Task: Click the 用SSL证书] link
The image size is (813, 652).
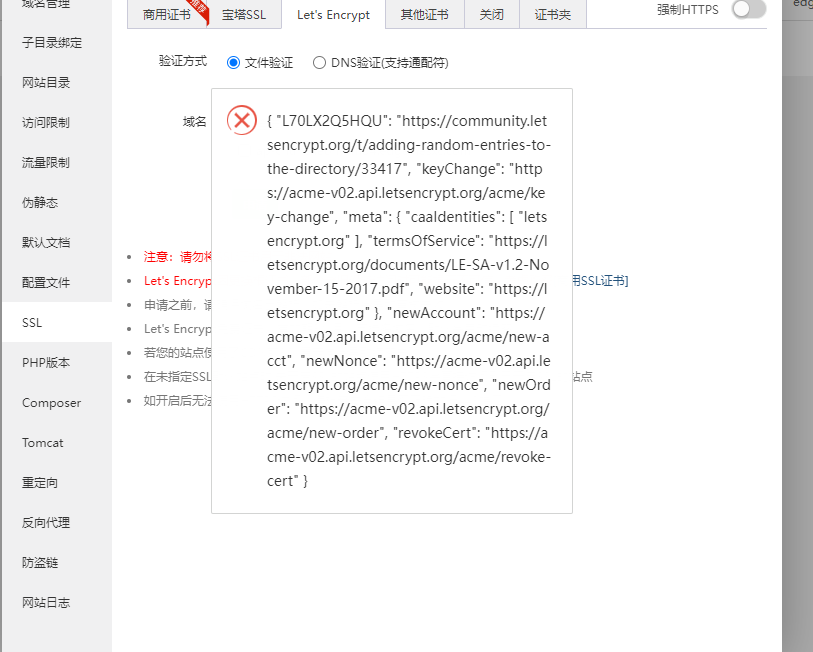Action: coord(600,281)
